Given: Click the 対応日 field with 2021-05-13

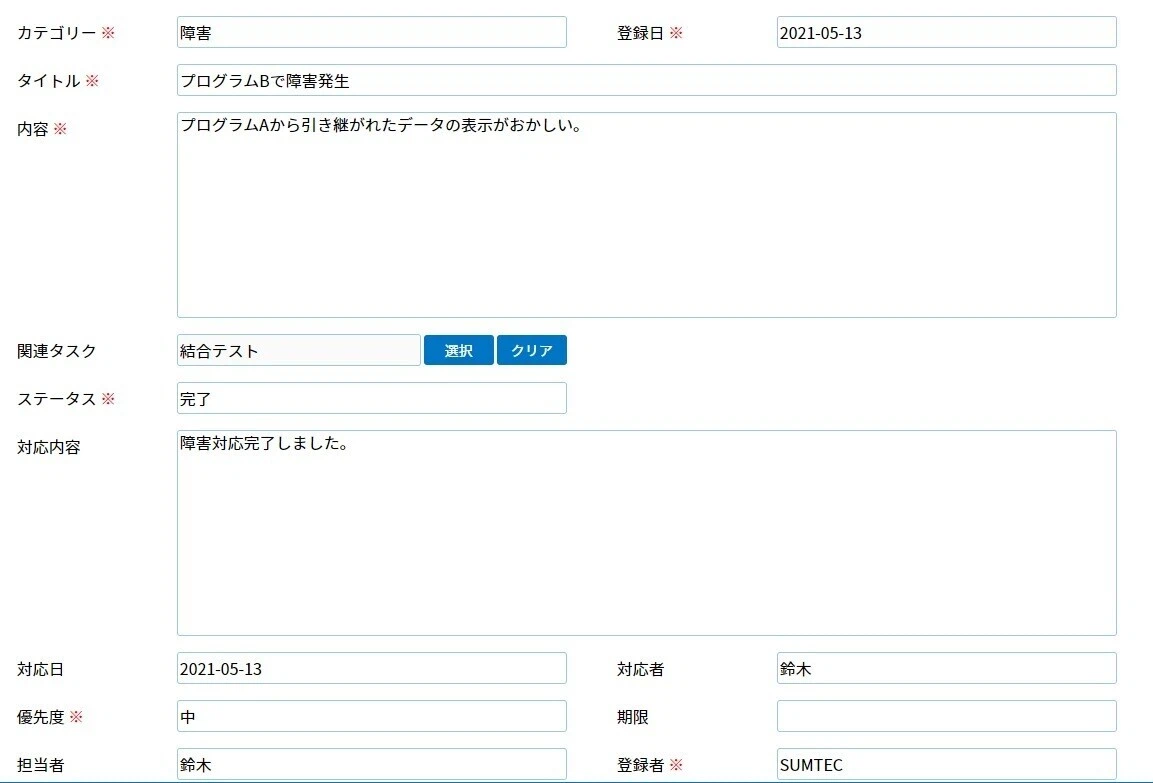Looking at the screenshot, I should coord(371,668).
